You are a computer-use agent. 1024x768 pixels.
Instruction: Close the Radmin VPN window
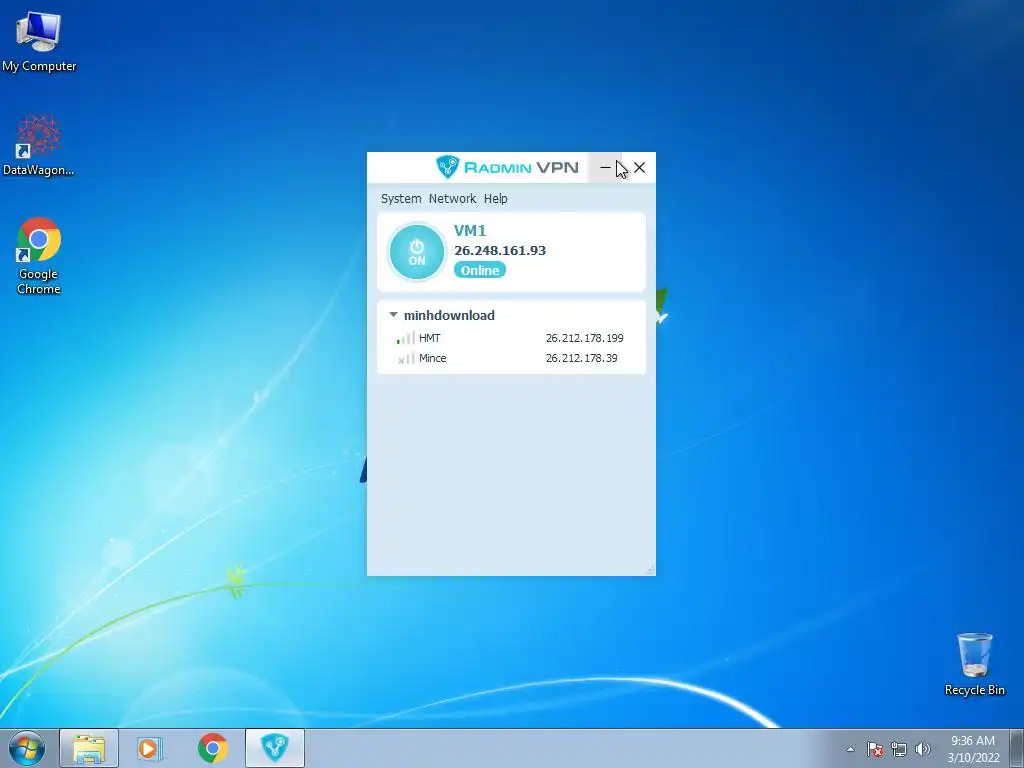point(639,168)
